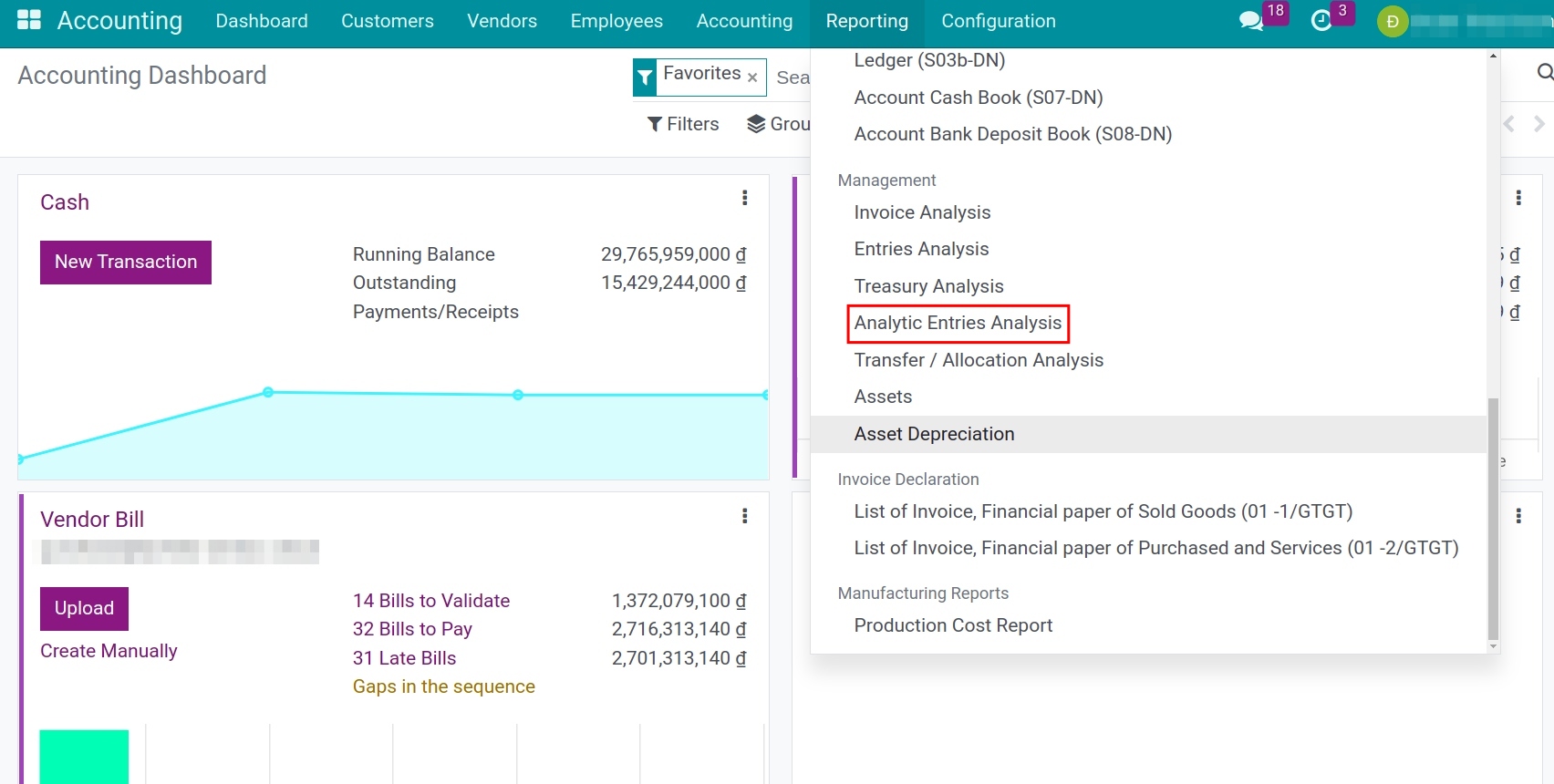The height and width of the screenshot is (784, 1554).
Task: Click the search magnifier icon
Action: tap(1544, 72)
